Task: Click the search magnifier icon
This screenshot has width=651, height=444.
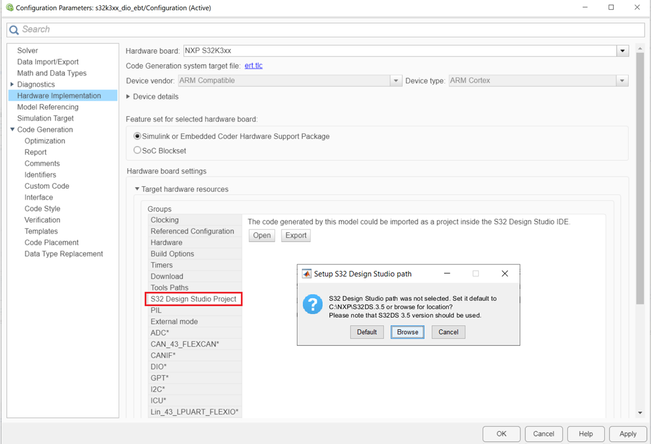Action: [x=14, y=30]
